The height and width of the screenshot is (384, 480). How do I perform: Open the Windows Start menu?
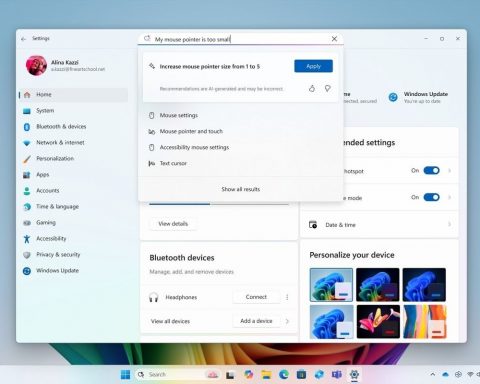[125, 375]
